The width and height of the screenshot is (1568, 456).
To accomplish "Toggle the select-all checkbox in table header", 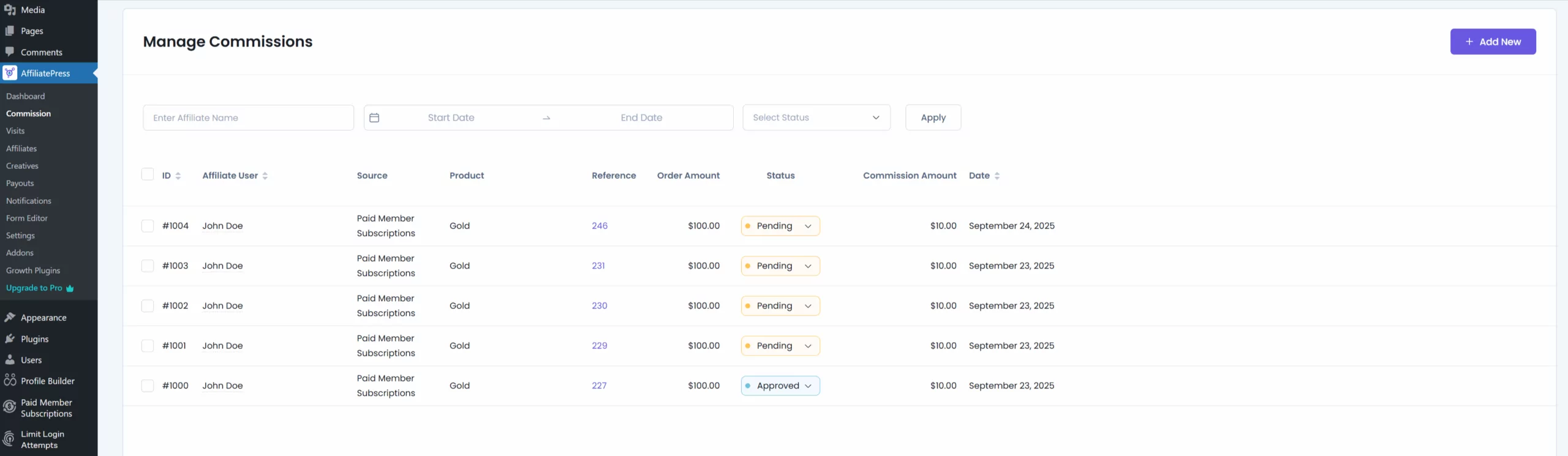I will [148, 174].
